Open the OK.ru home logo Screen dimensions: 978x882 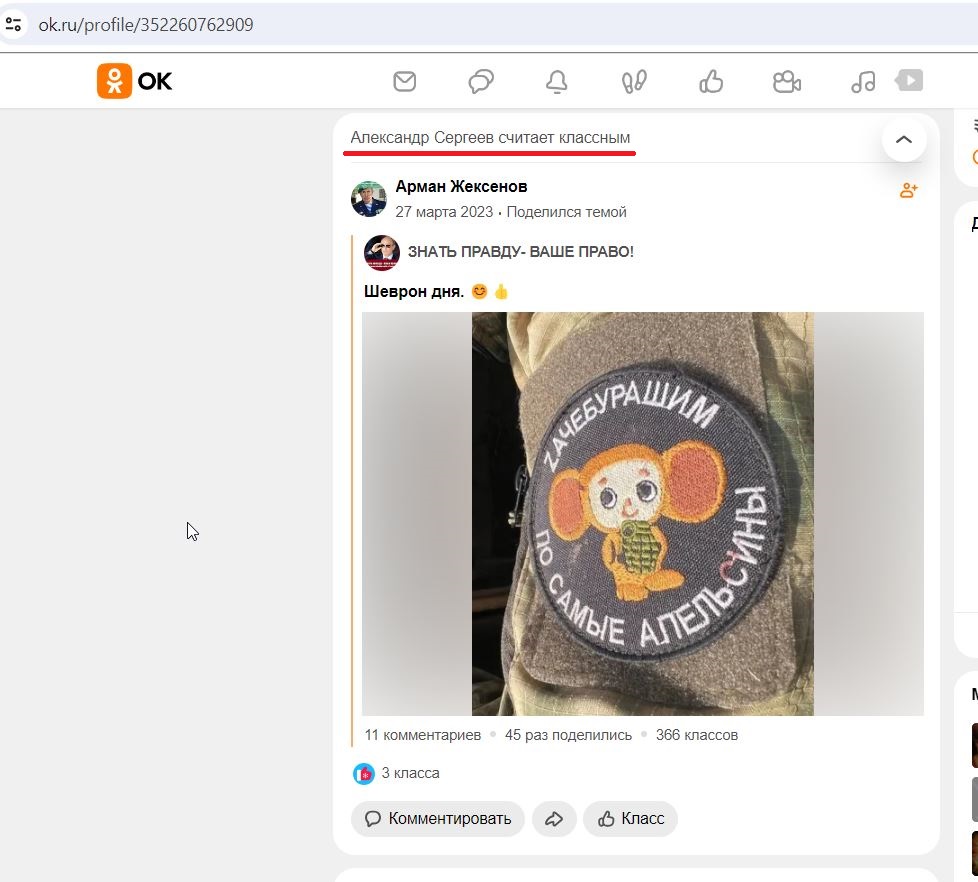(x=134, y=81)
